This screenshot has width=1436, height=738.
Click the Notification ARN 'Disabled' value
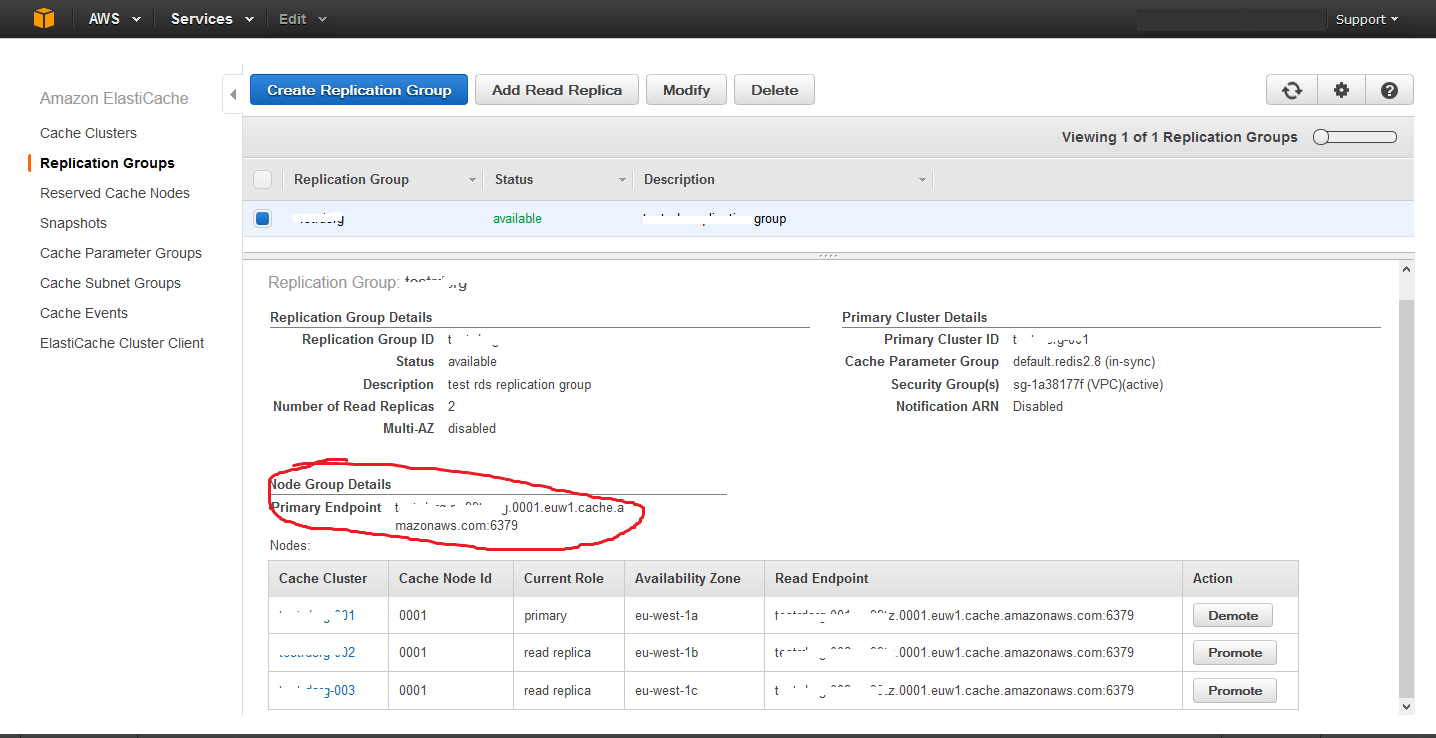[1038, 406]
